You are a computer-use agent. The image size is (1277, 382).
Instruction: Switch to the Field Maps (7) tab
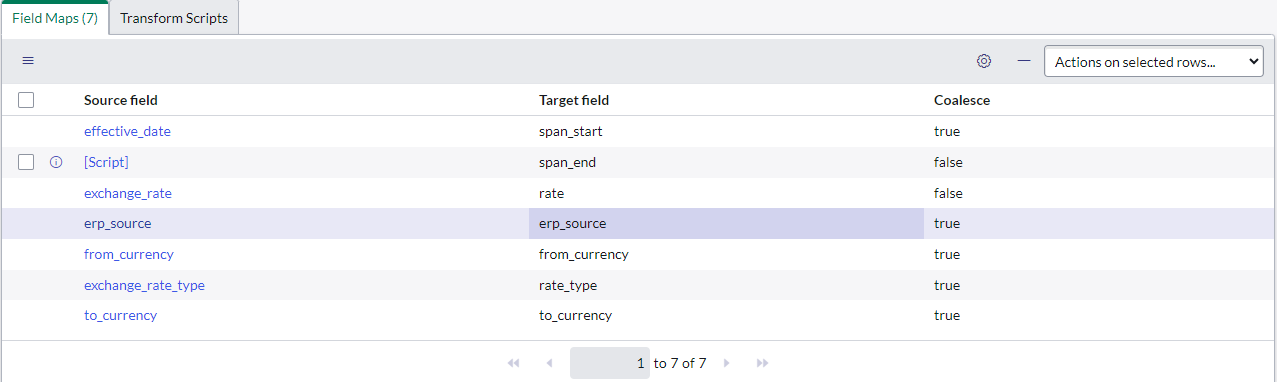(x=55, y=18)
